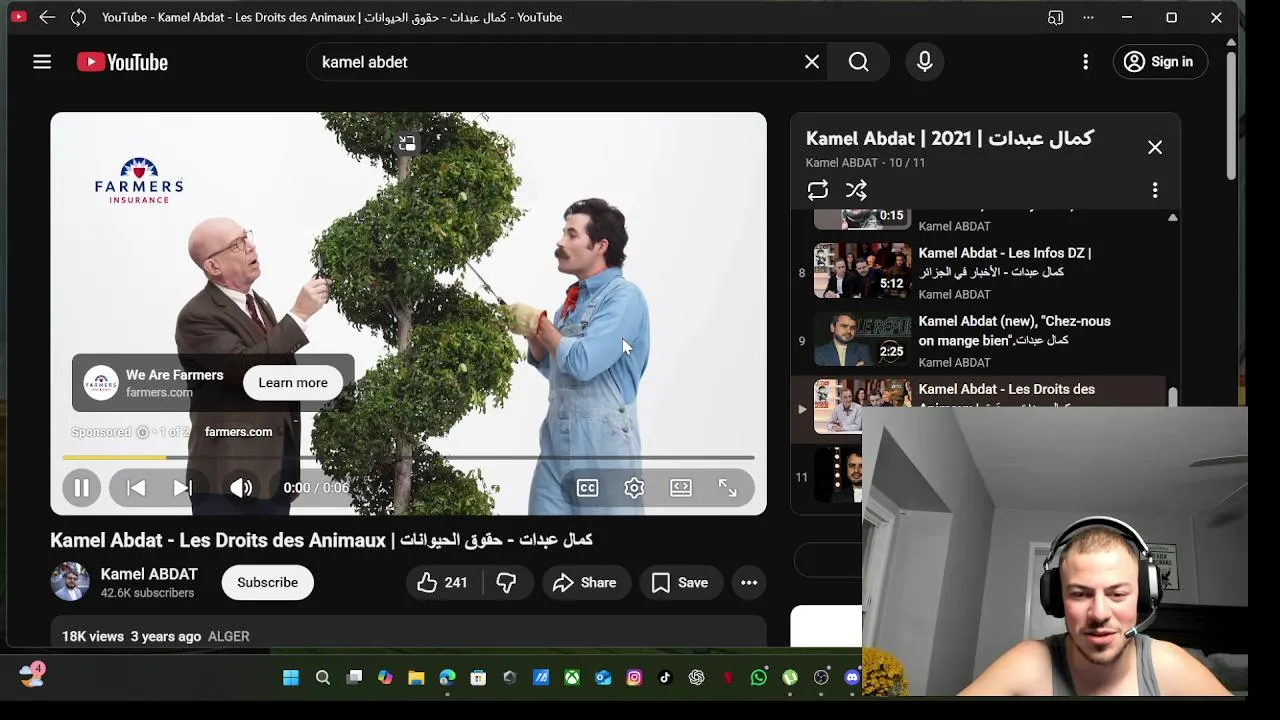Pause the video playback
The height and width of the screenshot is (720, 1280).
82,488
